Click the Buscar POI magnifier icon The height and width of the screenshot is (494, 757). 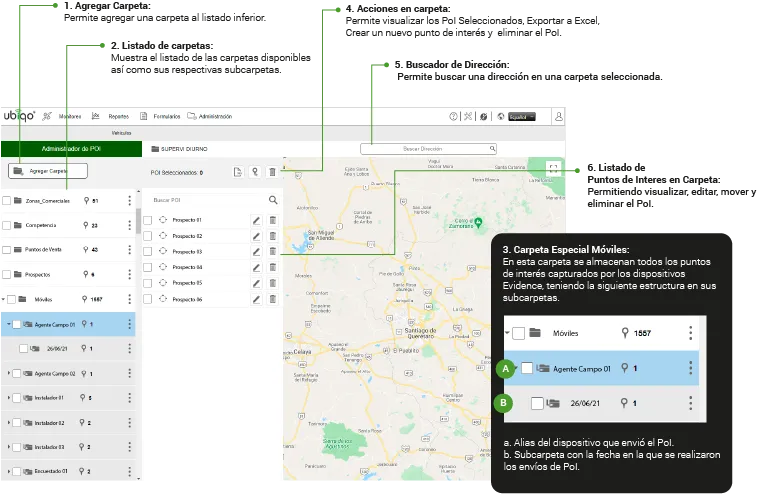pyautogui.click(x=273, y=199)
